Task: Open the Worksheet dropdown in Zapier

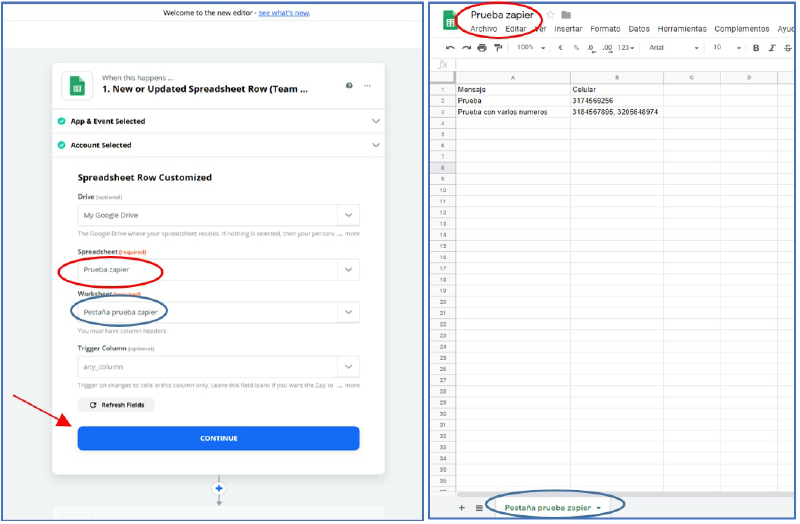Action: click(x=218, y=312)
